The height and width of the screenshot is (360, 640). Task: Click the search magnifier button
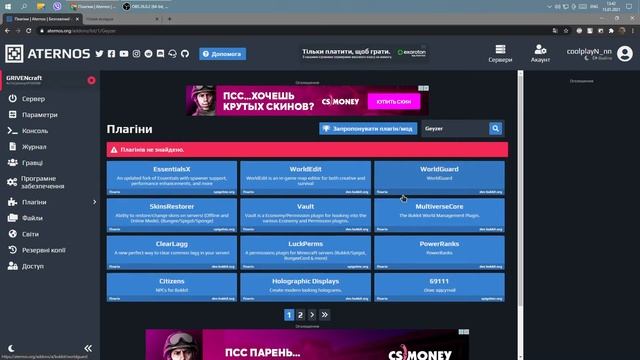coord(496,129)
